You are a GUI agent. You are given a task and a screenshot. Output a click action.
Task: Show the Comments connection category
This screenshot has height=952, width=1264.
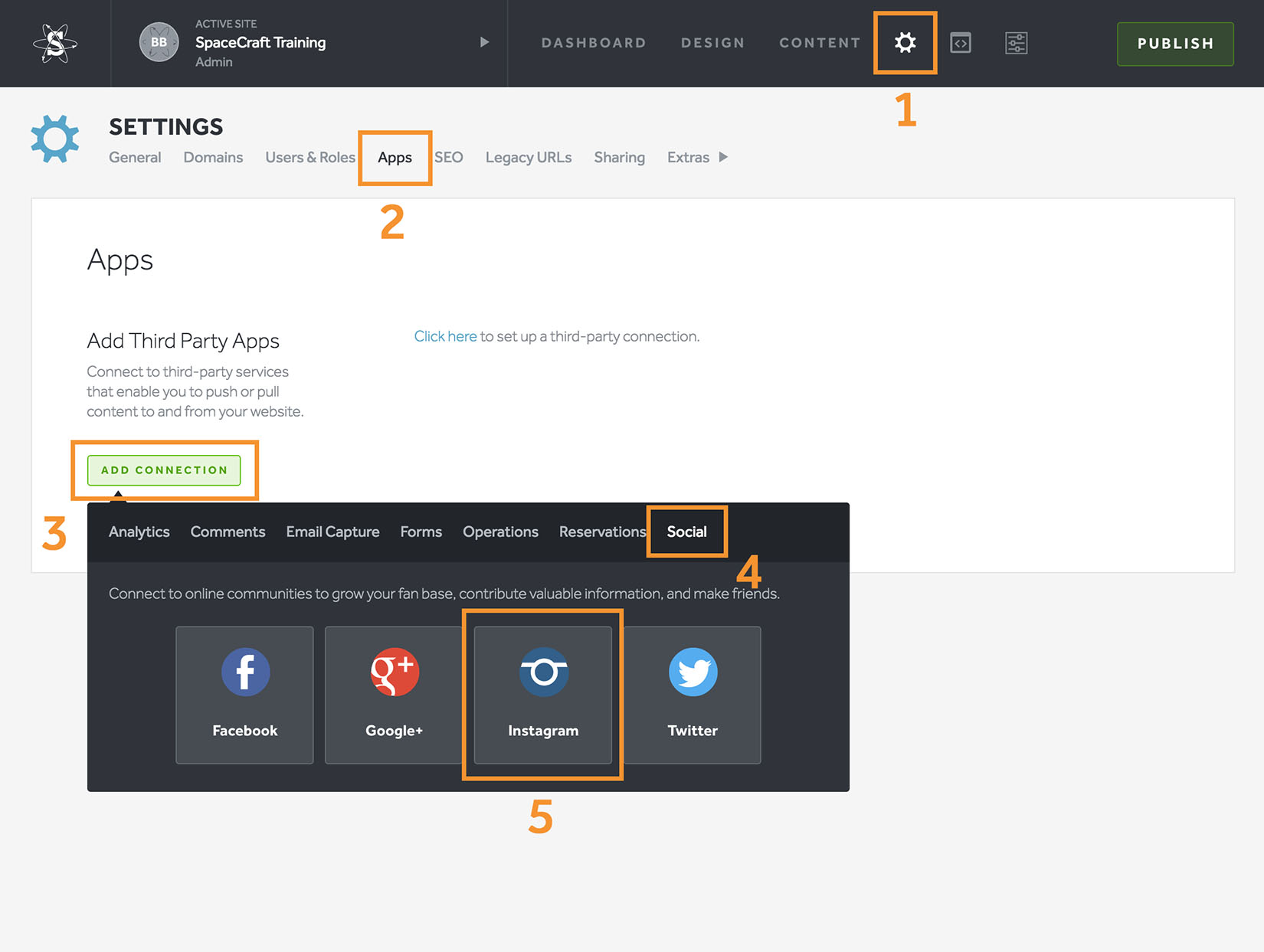coord(228,532)
